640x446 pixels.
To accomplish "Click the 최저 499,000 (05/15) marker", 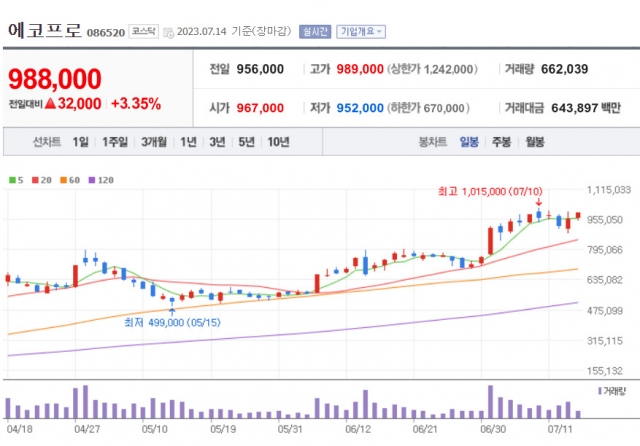I will [x=172, y=322].
